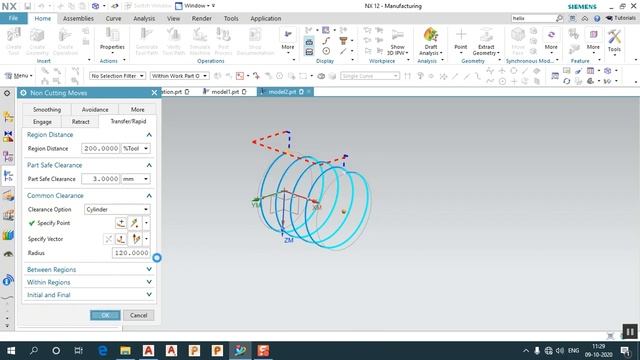This screenshot has height=360, width=640.
Task: Switch to the model1.prt document tab
Action: (225, 92)
